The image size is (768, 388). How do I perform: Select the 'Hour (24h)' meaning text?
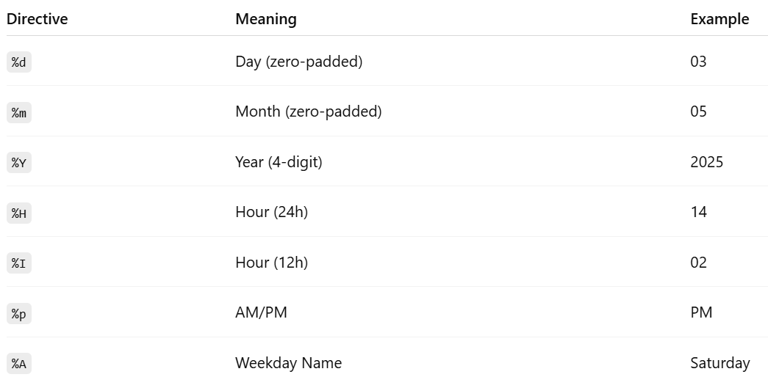tap(271, 212)
